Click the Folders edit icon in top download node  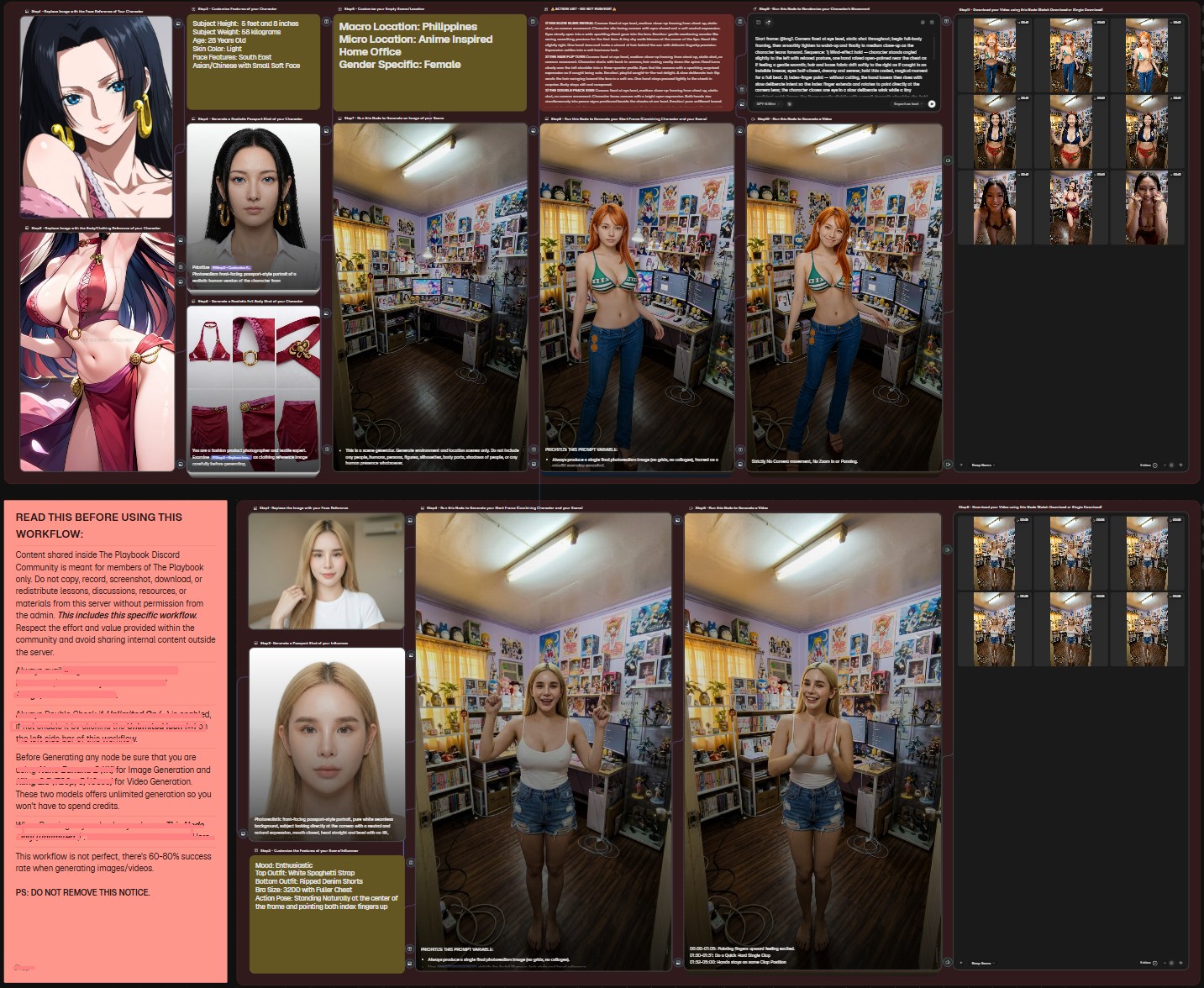1155,465
